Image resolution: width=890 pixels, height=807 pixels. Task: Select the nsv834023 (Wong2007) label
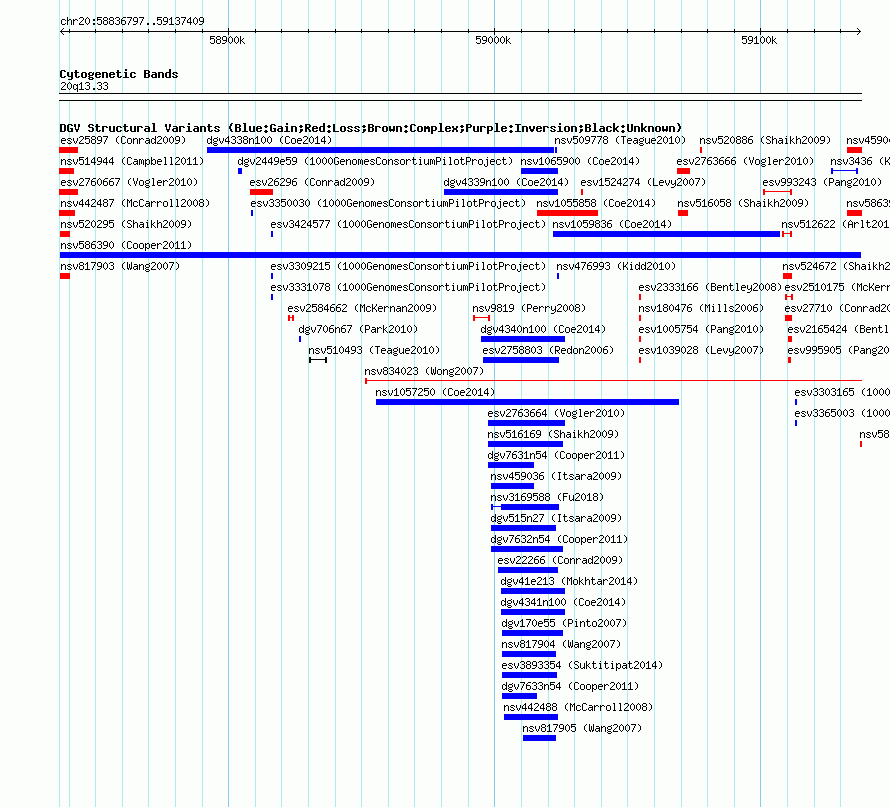[x=424, y=371]
